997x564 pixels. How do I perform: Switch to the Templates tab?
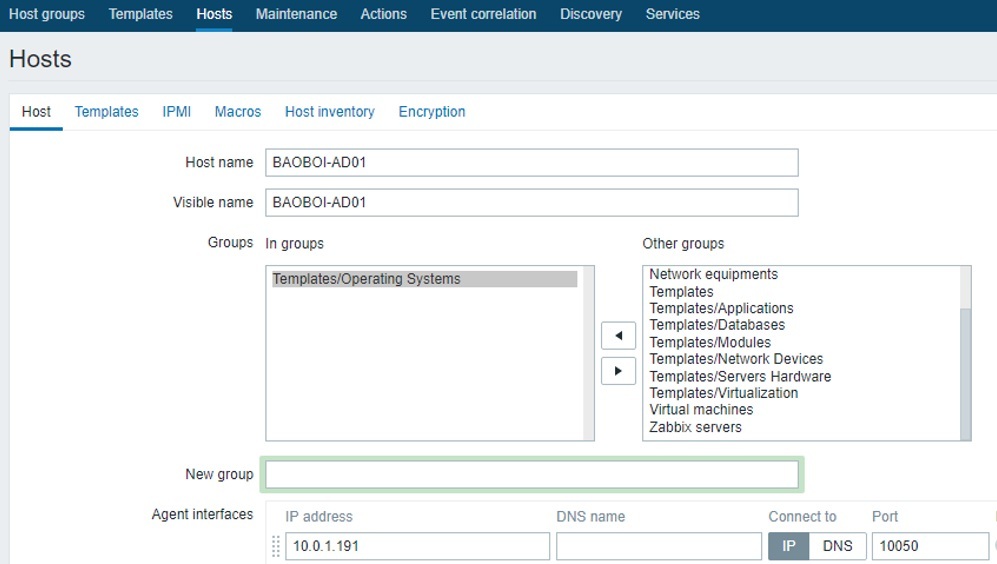[x=106, y=112]
